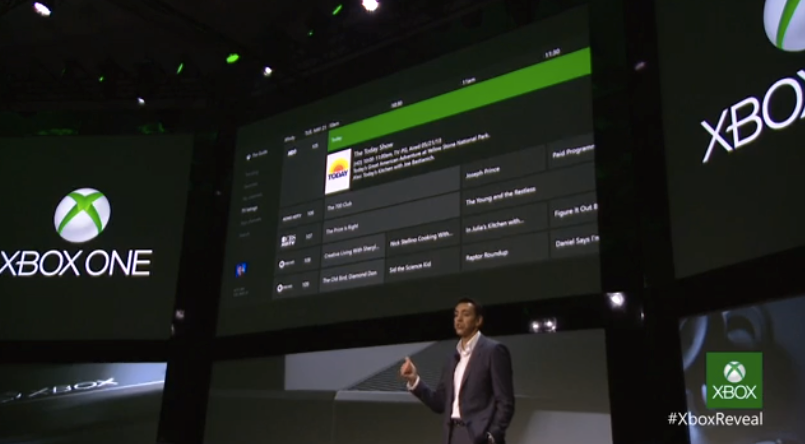The image size is (805, 444).
Task: Select the Daniel Says I'm listing
Action: point(574,240)
